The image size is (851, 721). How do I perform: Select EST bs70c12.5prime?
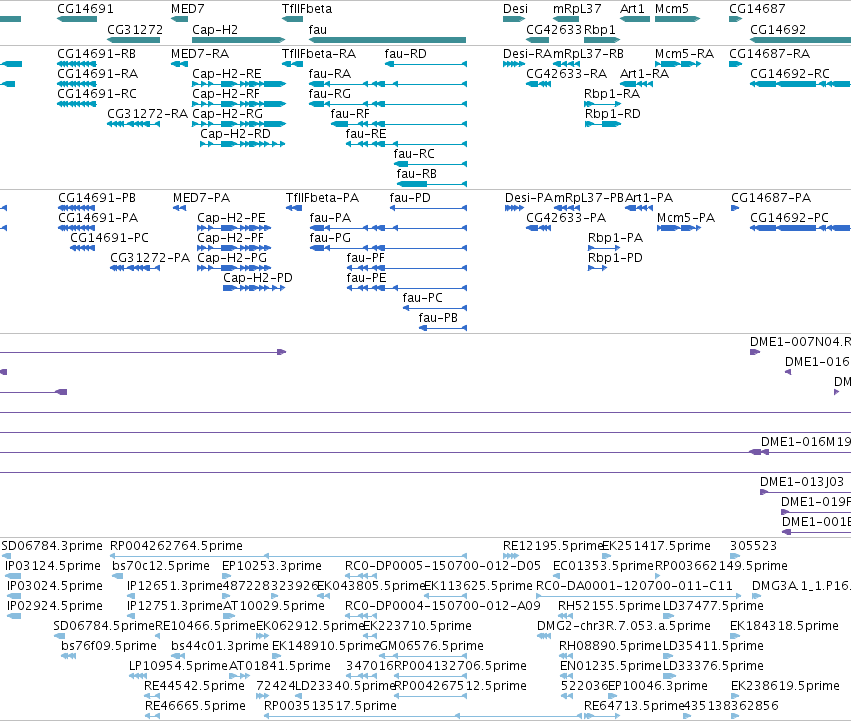coord(118,576)
